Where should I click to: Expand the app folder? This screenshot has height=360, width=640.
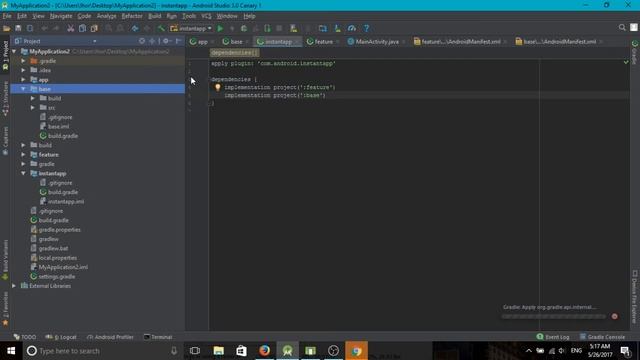(23, 80)
